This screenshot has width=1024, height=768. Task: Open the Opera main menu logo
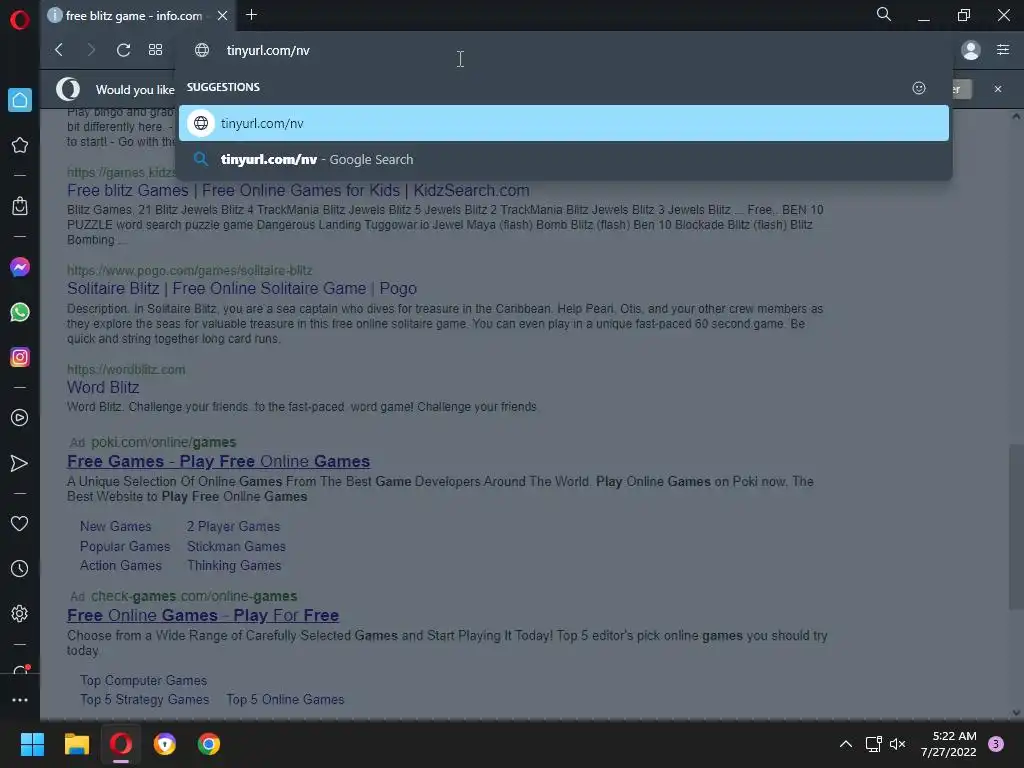[x=20, y=20]
